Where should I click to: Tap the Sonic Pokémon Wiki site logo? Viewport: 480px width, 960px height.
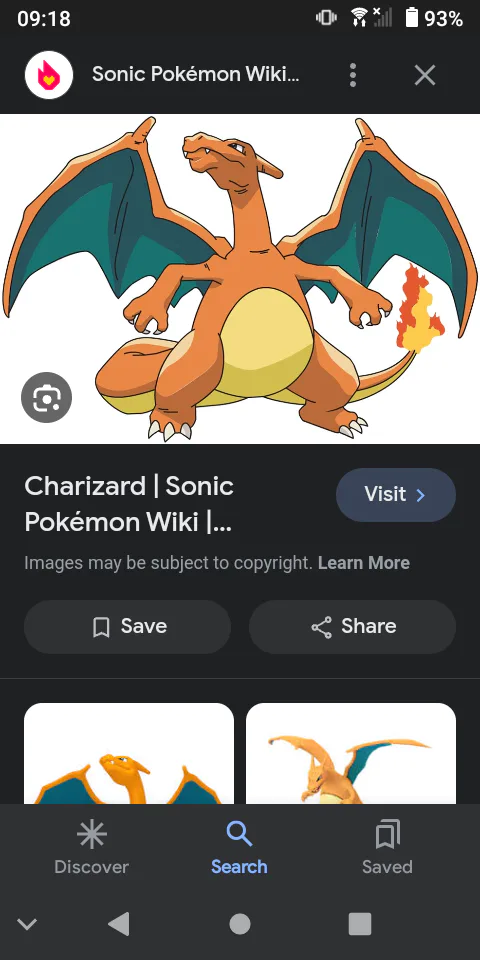(x=49, y=75)
